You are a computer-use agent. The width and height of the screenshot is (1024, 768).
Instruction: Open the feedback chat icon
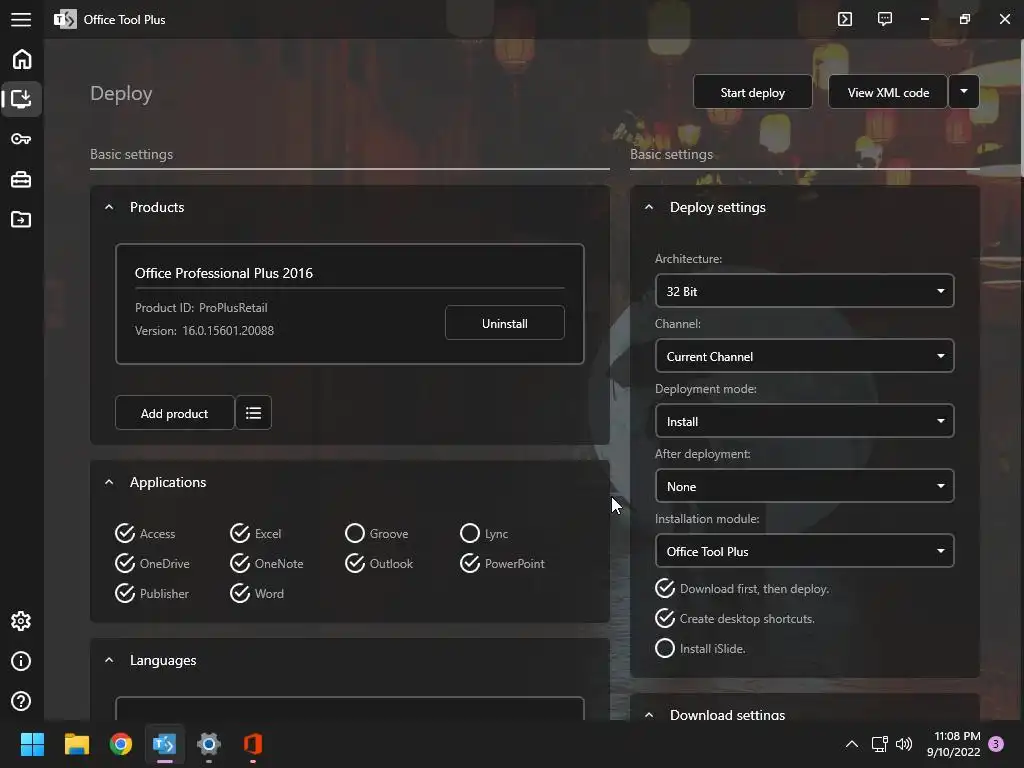[885, 19]
